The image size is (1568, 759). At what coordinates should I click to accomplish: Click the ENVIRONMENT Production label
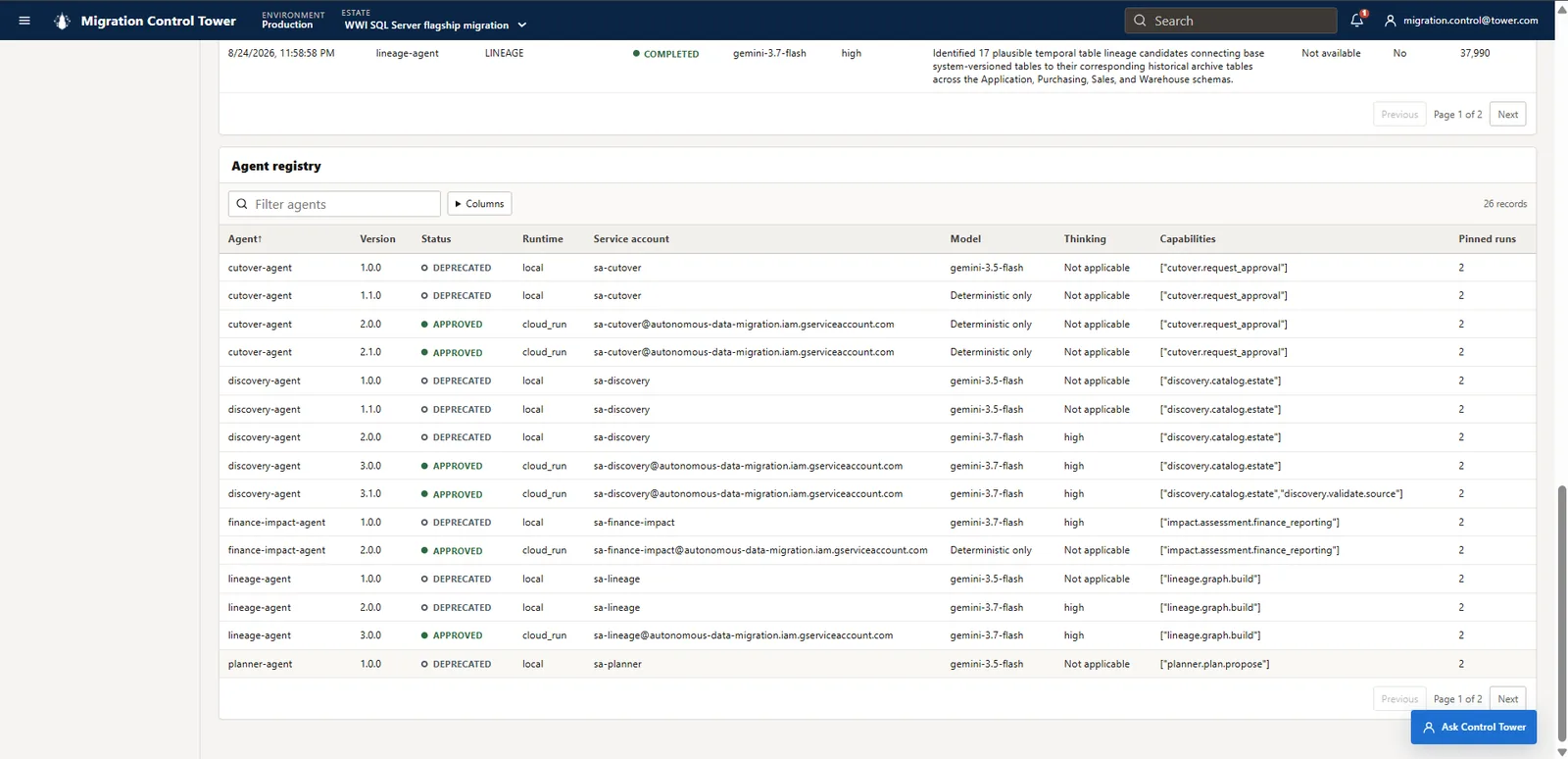(x=293, y=21)
